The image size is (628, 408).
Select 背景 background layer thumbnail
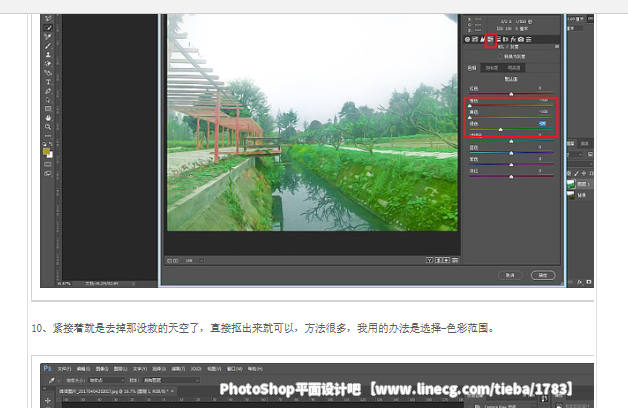[571, 195]
